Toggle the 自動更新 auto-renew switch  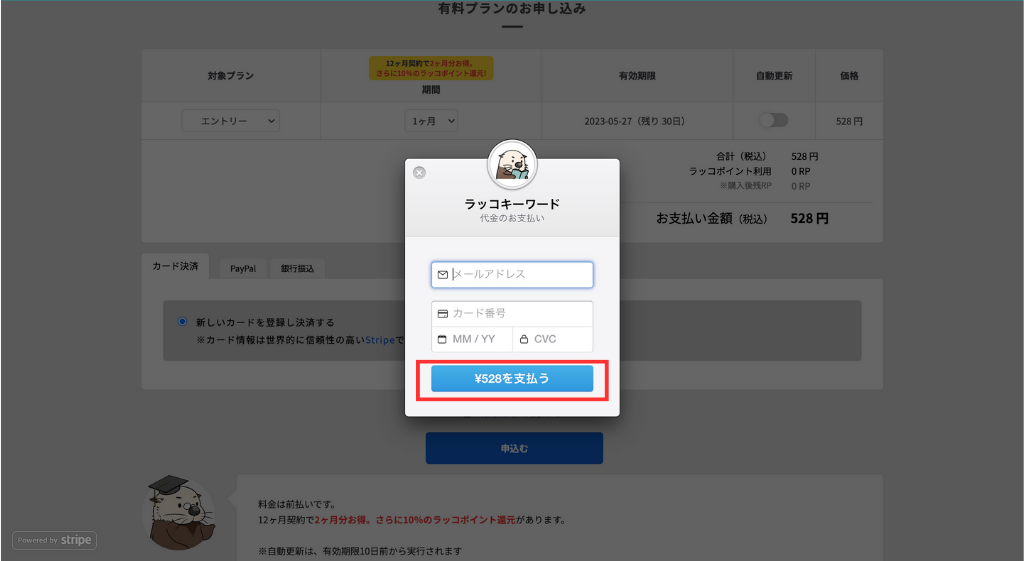774,120
